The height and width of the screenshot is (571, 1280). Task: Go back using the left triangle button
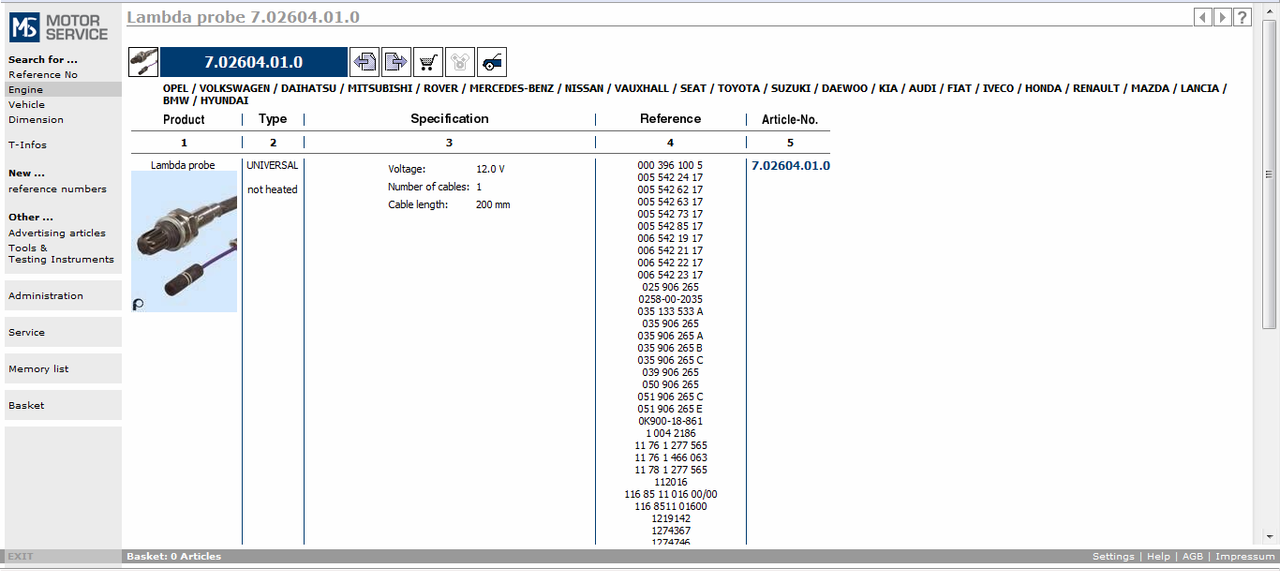tap(1203, 17)
